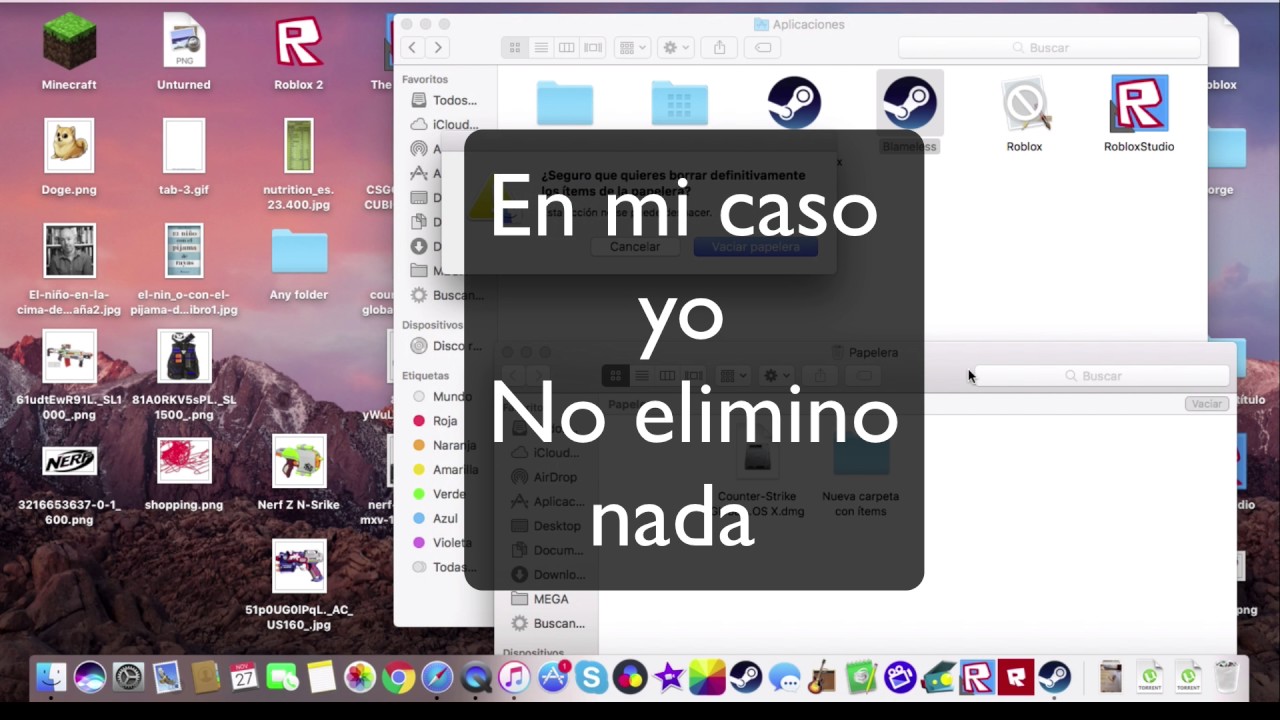Open Notes from the dock

[x=321, y=678]
